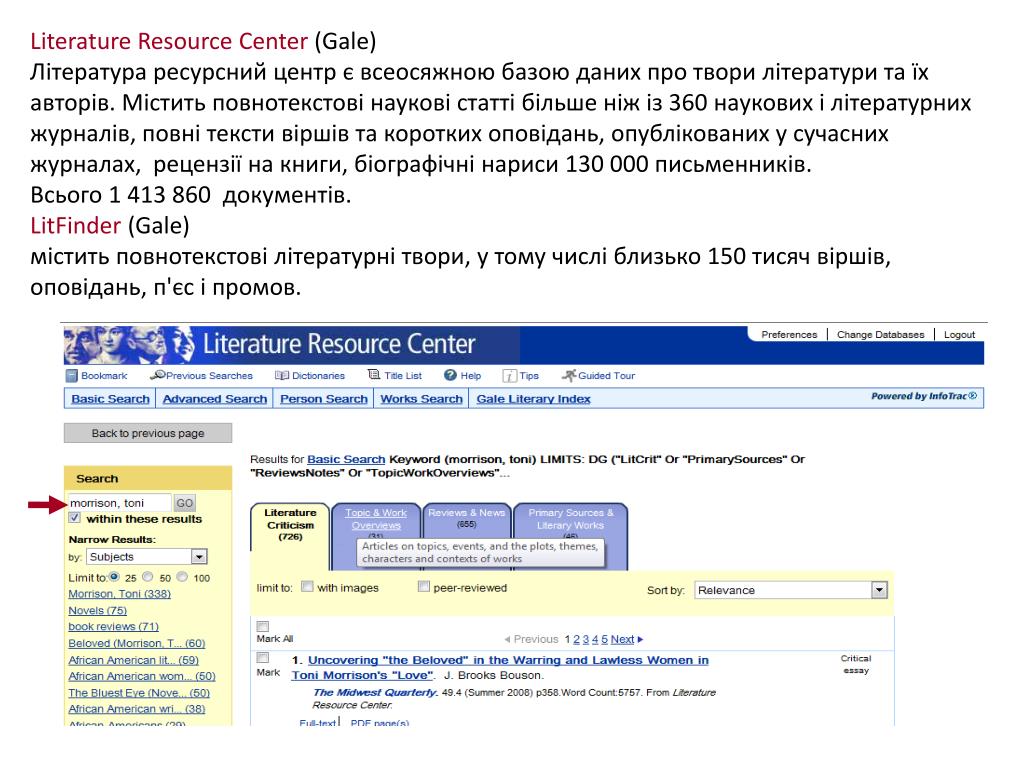Open the Sort by Relevance dropdown

(791, 590)
